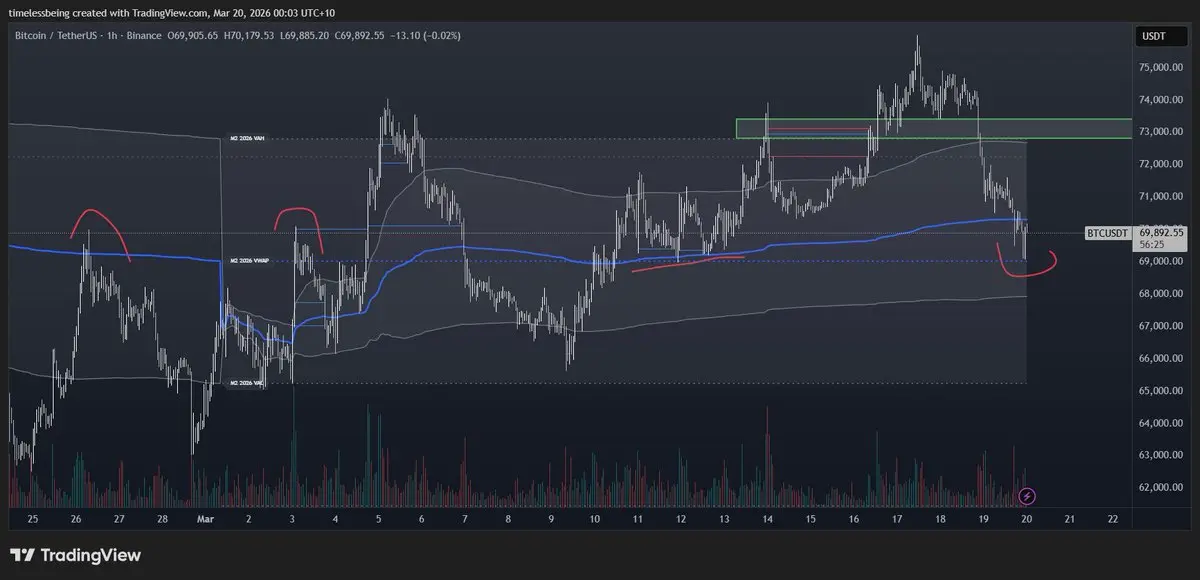Click the purple lightning bolt icon
The width and height of the screenshot is (1200, 580).
pos(1027,495)
